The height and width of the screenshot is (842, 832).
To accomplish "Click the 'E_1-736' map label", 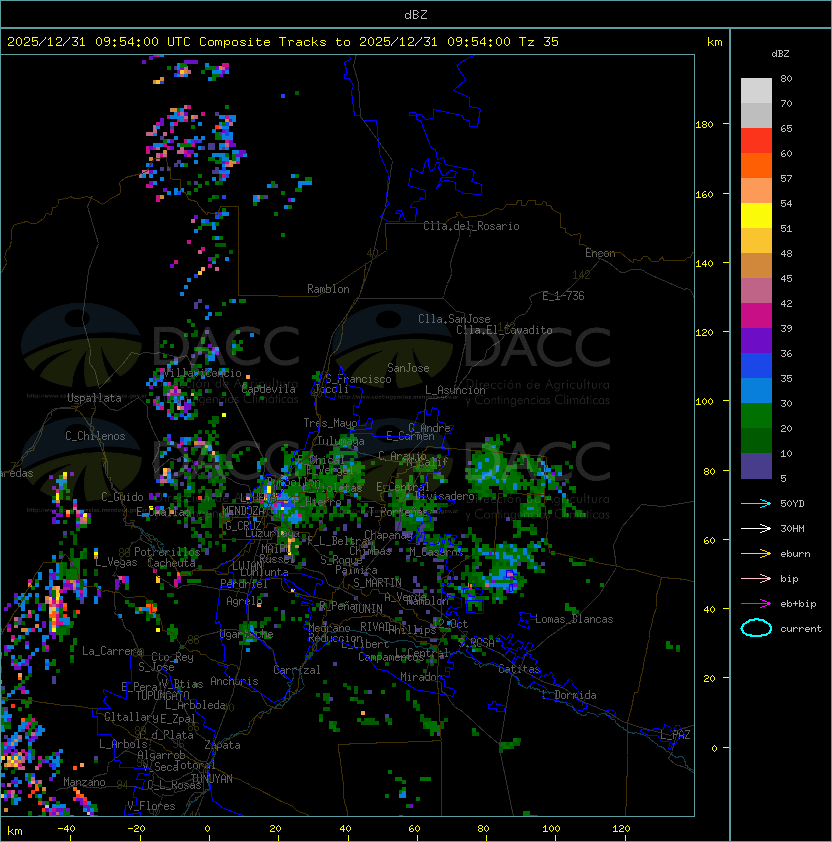I will tap(563, 296).
